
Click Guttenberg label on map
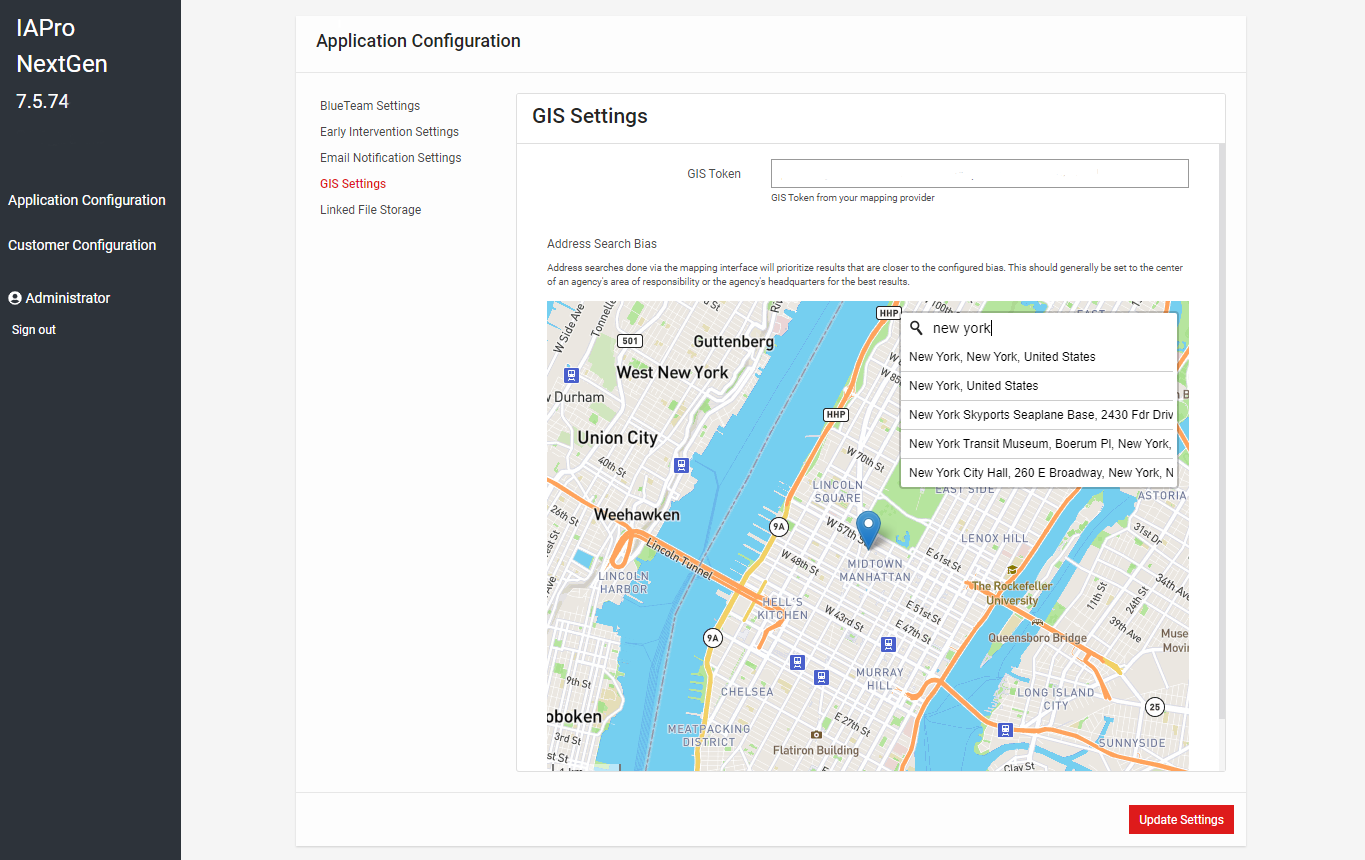tap(734, 342)
